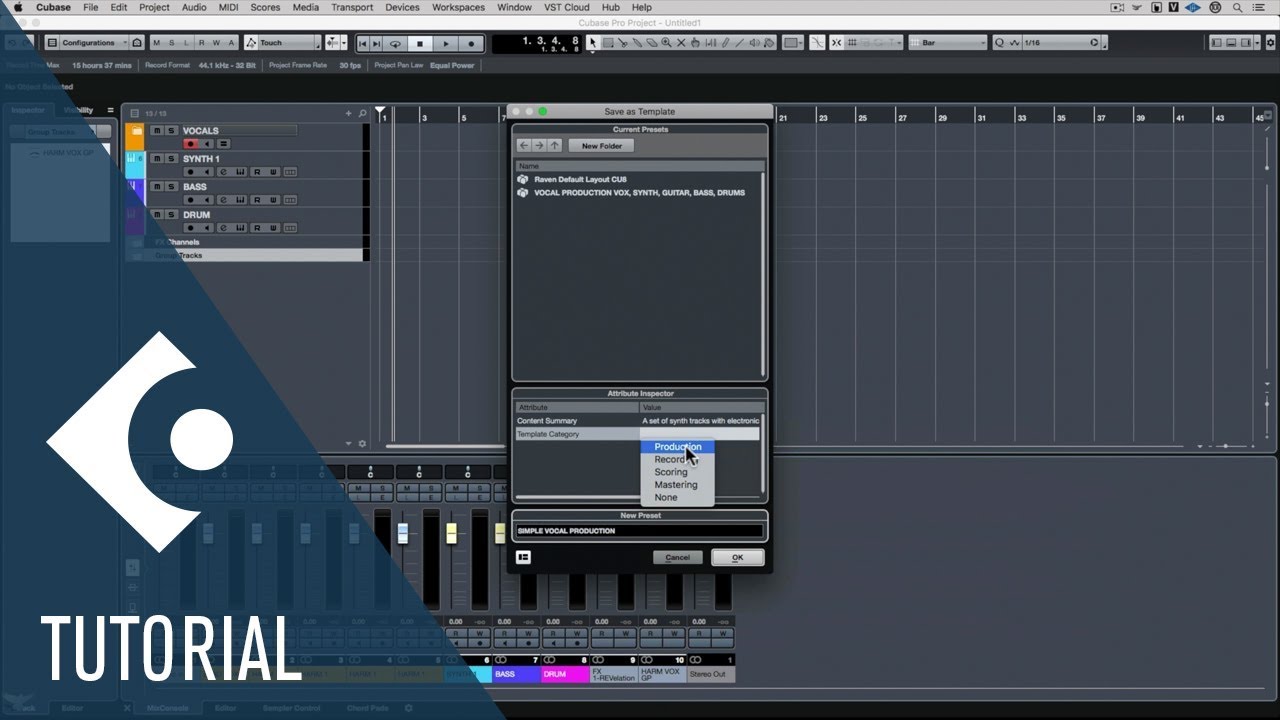
Task: Record enable the DRUM track
Action: (x=190, y=228)
